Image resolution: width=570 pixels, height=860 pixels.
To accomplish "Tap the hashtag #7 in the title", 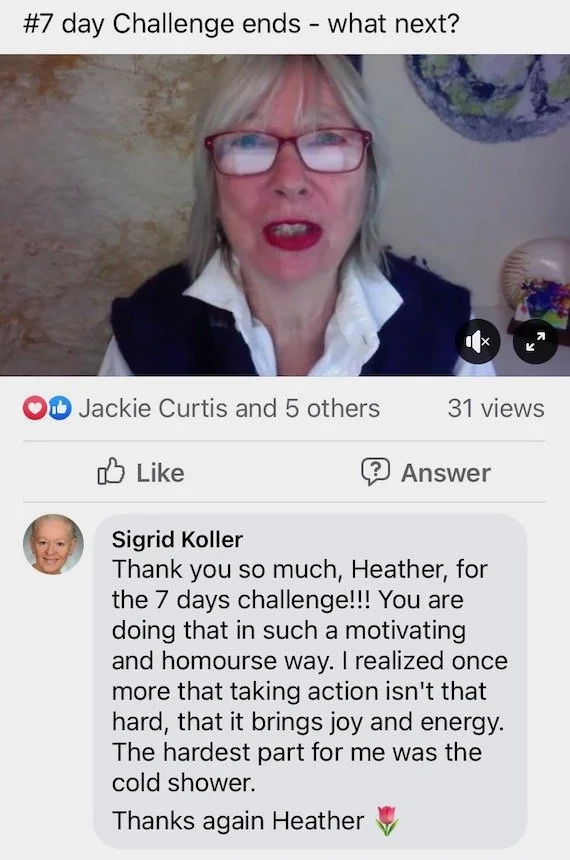I will pyautogui.click(x=39, y=24).
